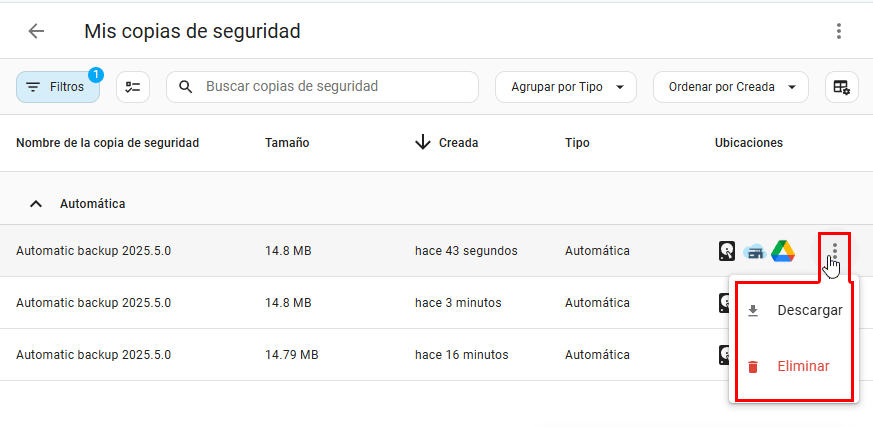Image resolution: width=873 pixels, height=427 pixels.
Task: Open the Ordenar por Creada dropdown
Action: click(x=730, y=87)
